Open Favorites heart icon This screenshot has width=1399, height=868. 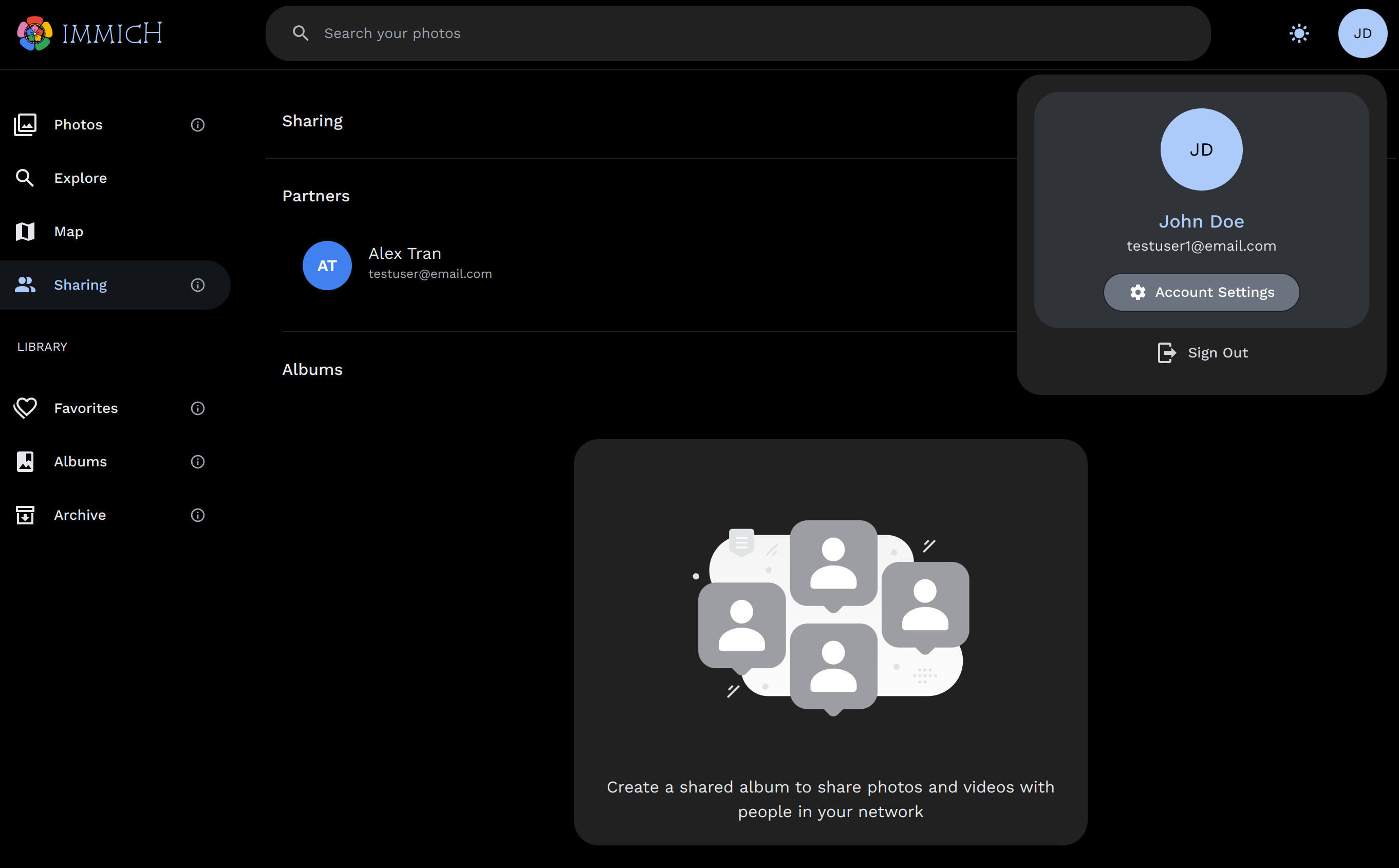point(25,408)
